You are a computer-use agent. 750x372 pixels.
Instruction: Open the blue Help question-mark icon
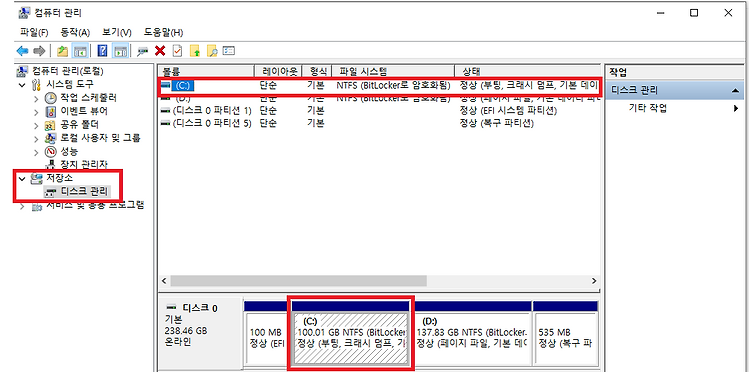point(102,51)
